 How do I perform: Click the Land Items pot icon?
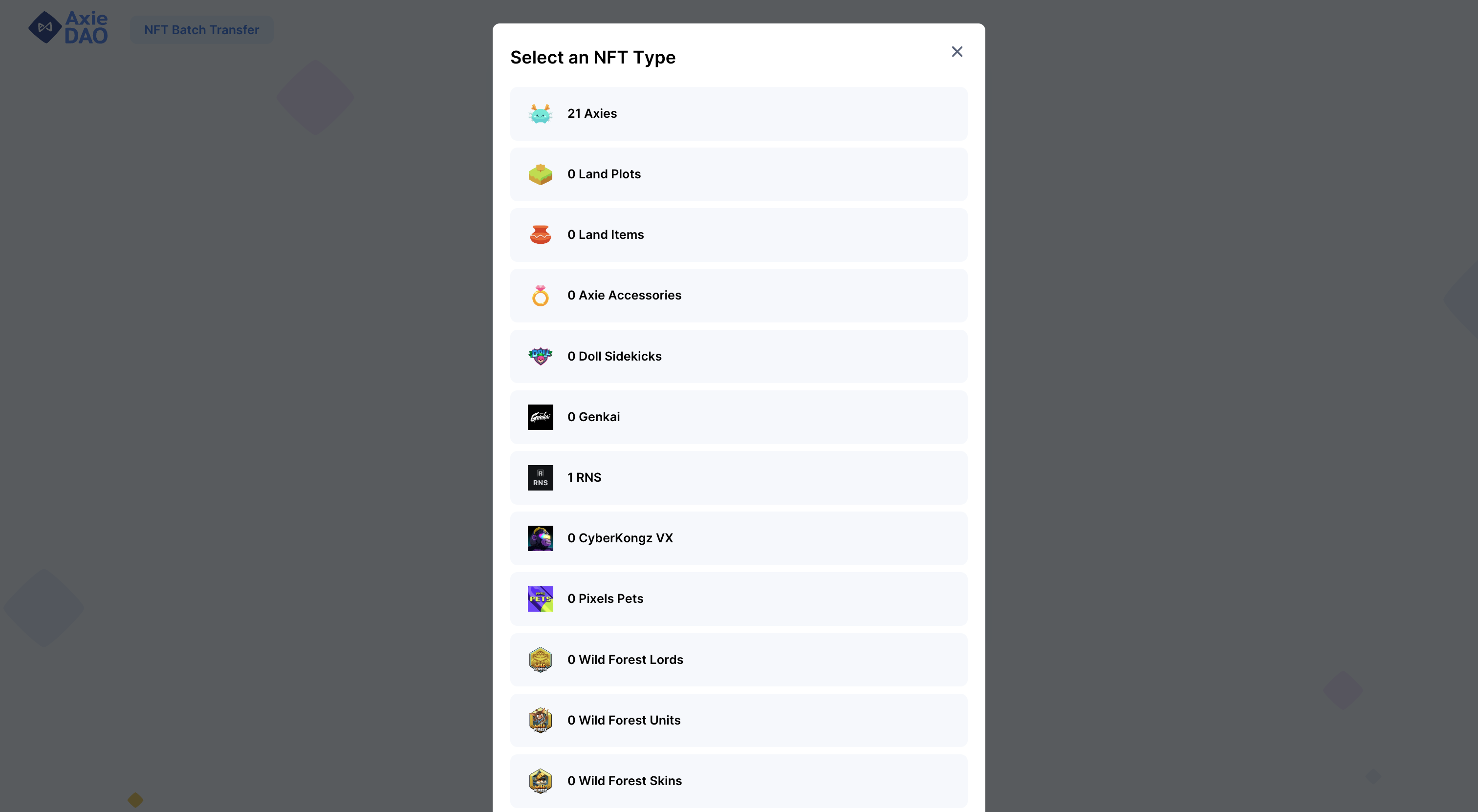[540, 235]
